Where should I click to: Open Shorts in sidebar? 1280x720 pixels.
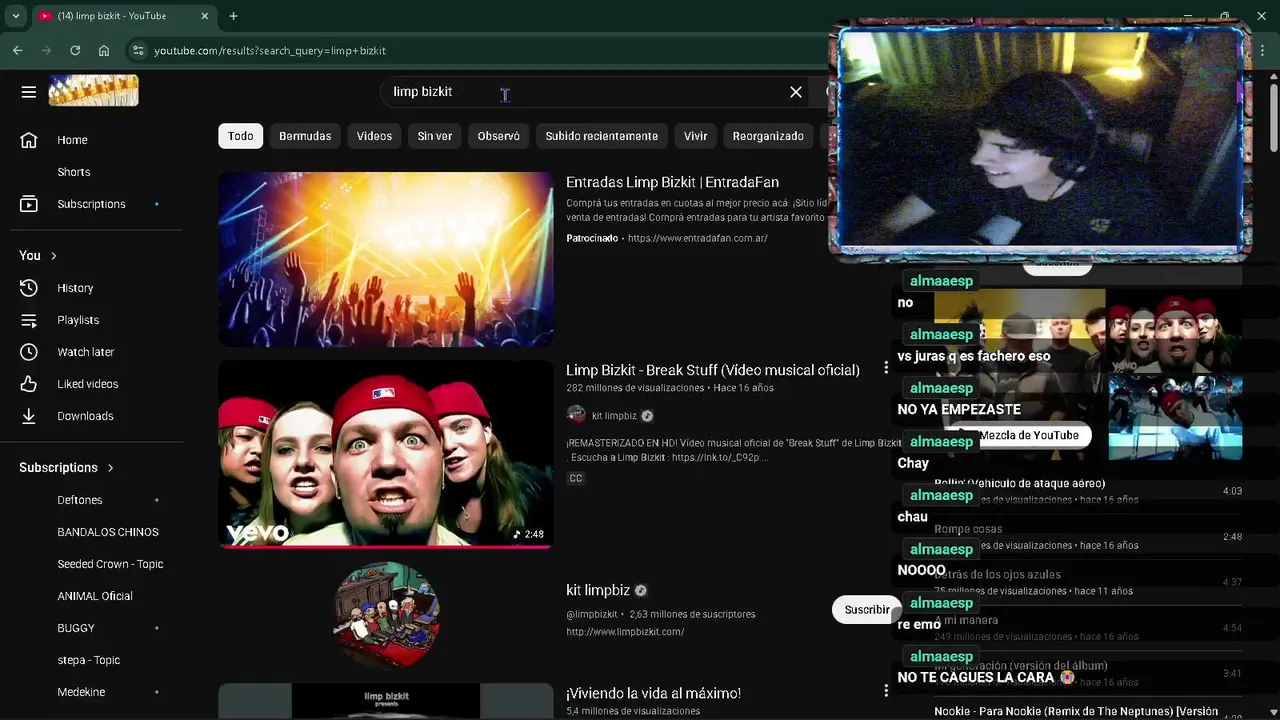point(74,172)
